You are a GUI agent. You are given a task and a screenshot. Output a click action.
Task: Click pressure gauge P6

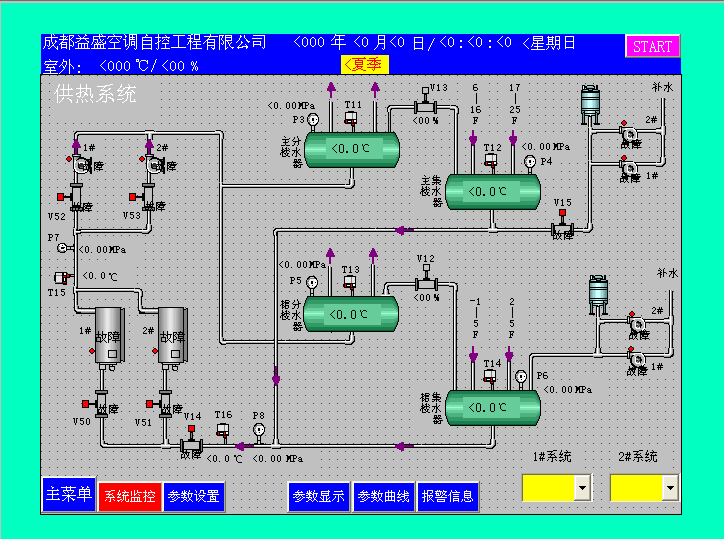pyautogui.click(x=521, y=378)
